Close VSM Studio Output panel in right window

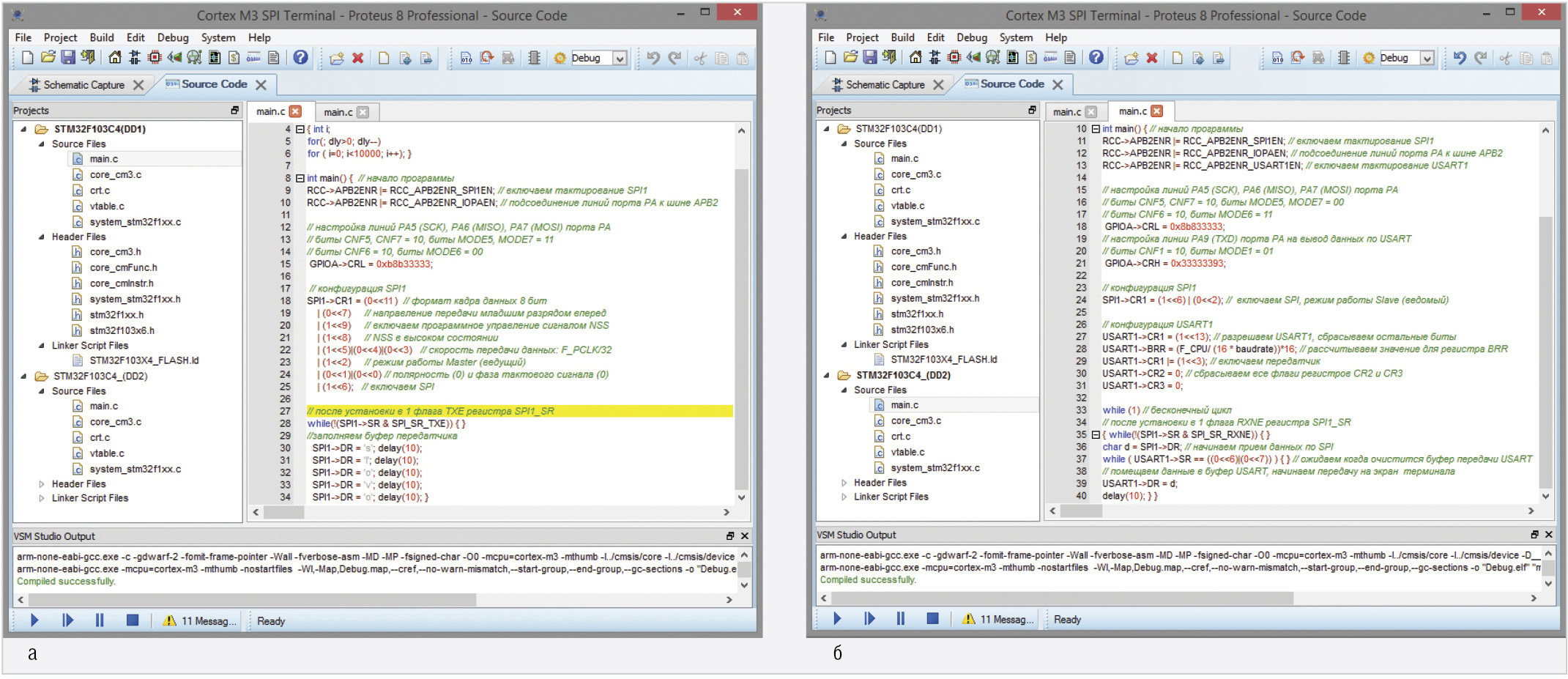(1548, 535)
